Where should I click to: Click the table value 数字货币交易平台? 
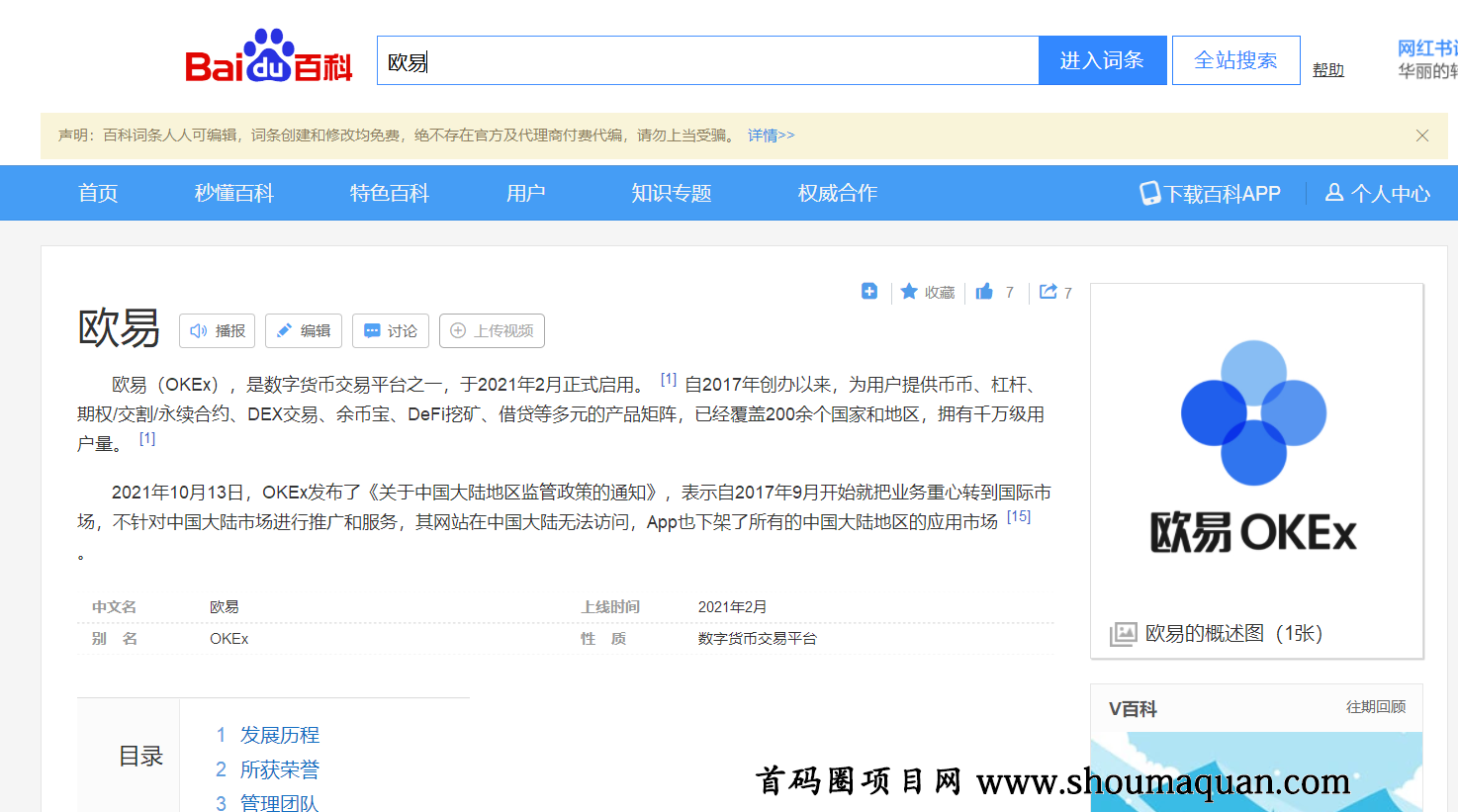758,639
